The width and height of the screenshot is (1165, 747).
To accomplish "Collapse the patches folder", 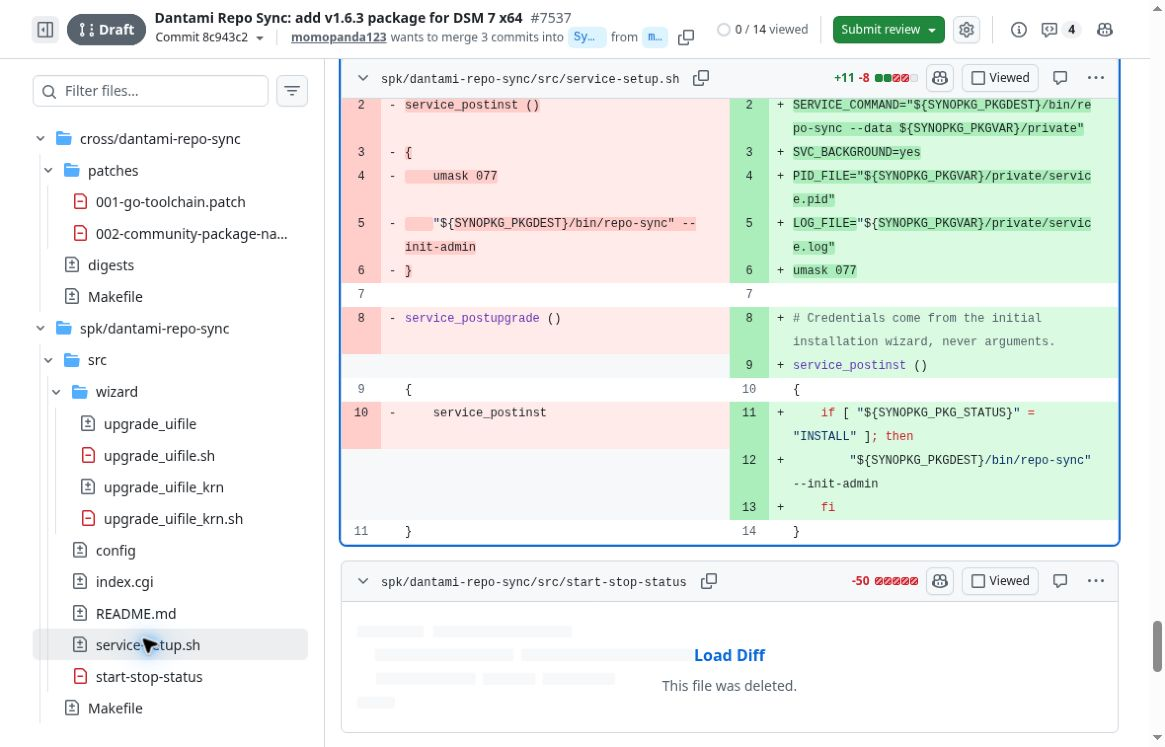I will [x=48, y=171].
